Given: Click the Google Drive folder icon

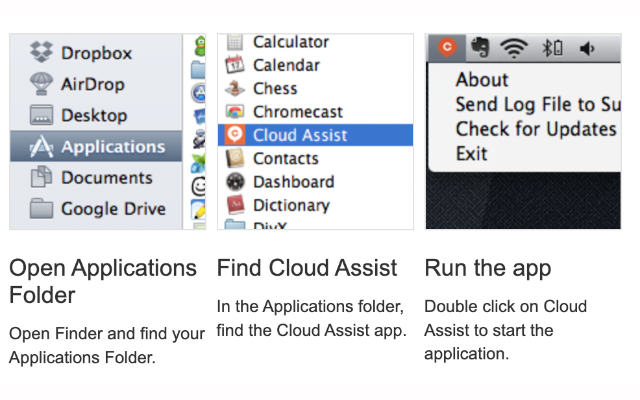Looking at the screenshot, I should 41,208.
